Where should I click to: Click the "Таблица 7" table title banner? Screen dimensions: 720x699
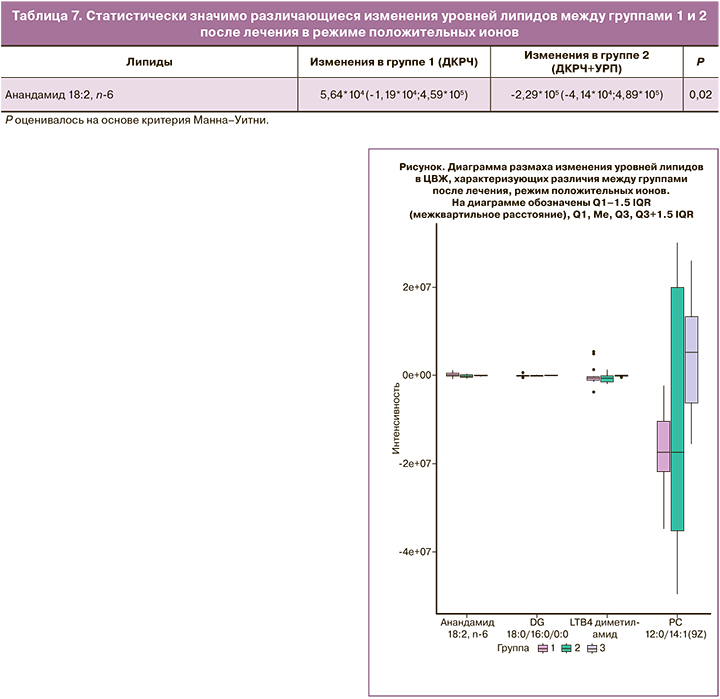pos(359,20)
